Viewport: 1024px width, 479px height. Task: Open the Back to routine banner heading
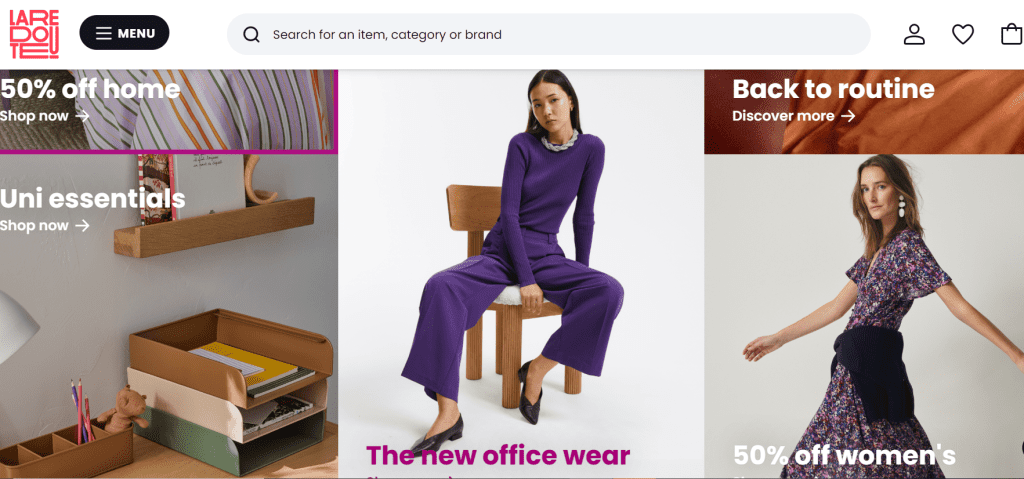point(833,89)
